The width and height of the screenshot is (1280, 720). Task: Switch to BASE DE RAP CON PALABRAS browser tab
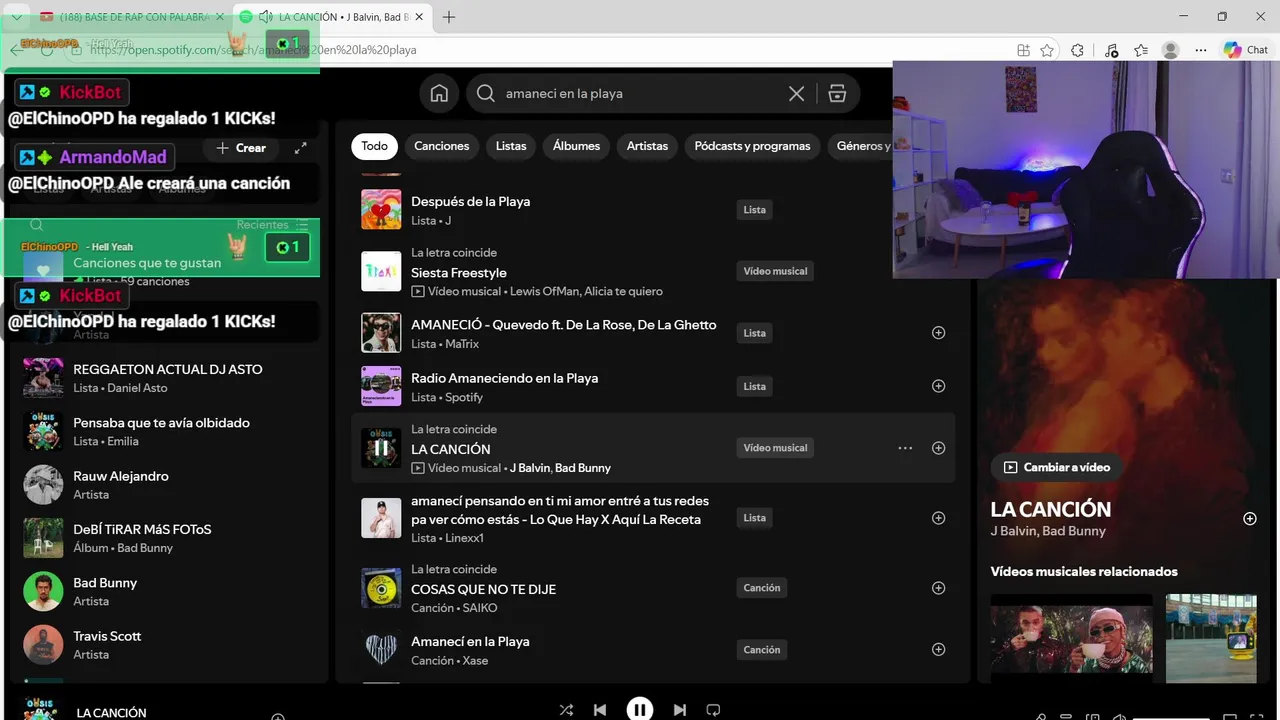[x=130, y=17]
